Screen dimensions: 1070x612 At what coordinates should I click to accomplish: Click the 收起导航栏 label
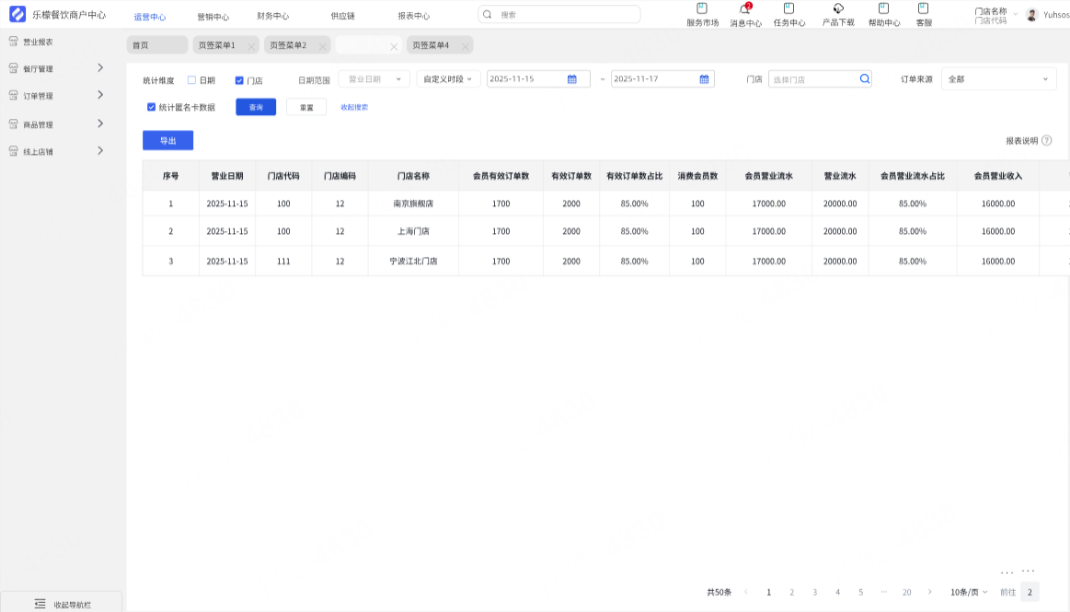coord(72,605)
